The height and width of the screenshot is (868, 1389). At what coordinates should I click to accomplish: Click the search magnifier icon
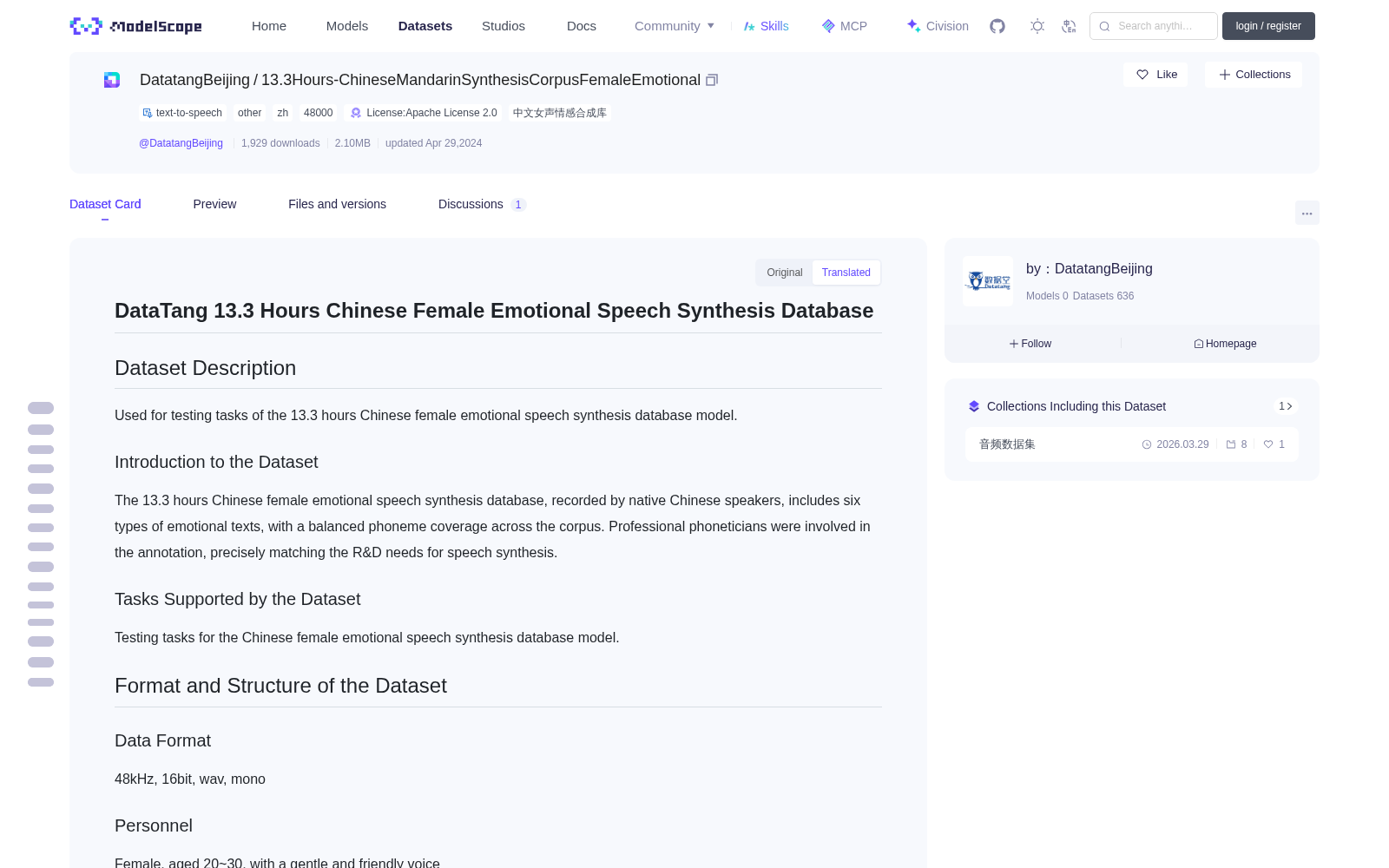tap(1104, 26)
